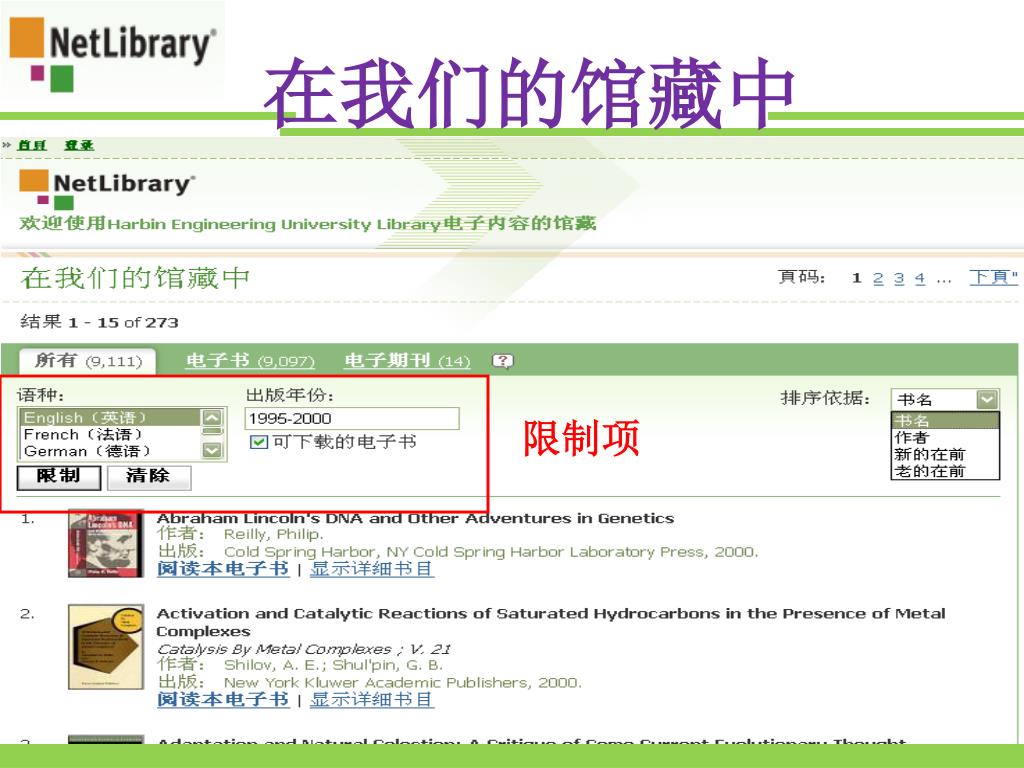
Task: Click title Activation and Catalytic Reactions of Saturated Hydrocarbons
Action: (x=551, y=622)
